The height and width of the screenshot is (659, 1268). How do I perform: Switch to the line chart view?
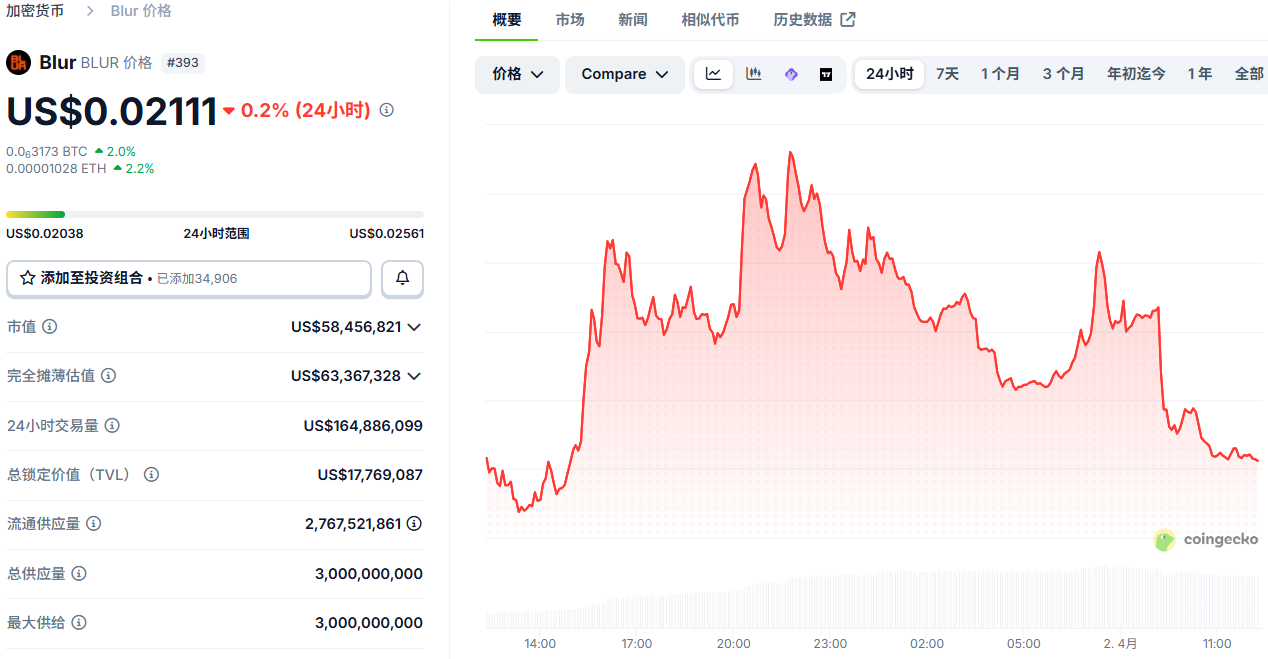(713, 74)
